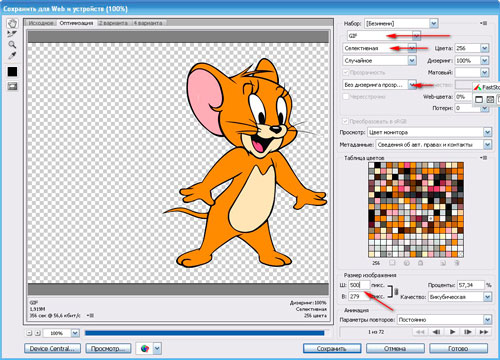
Task: Click the Отмена button
Action: tap(395, 349)
